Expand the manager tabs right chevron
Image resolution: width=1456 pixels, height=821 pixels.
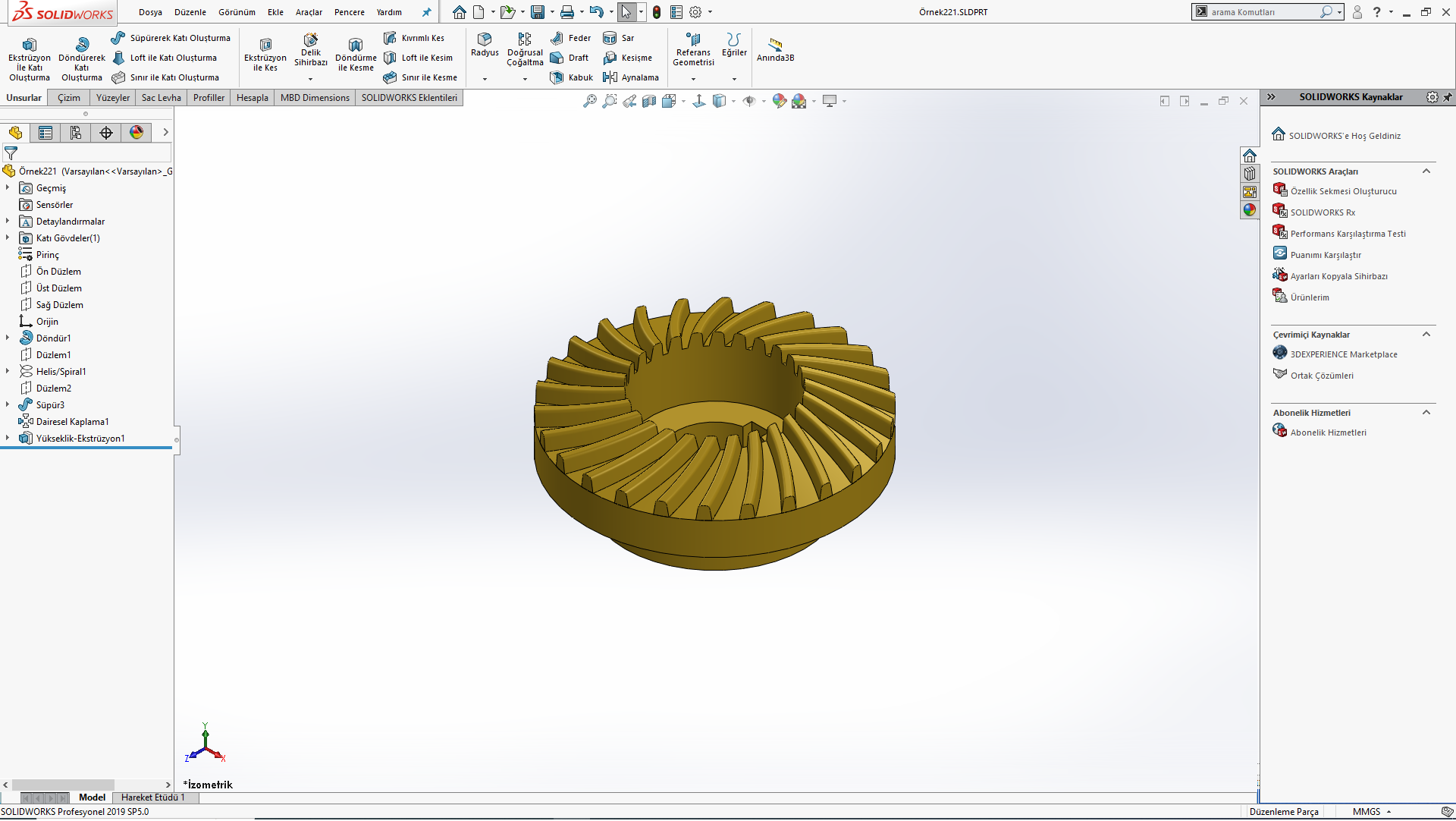coord(165,133)
